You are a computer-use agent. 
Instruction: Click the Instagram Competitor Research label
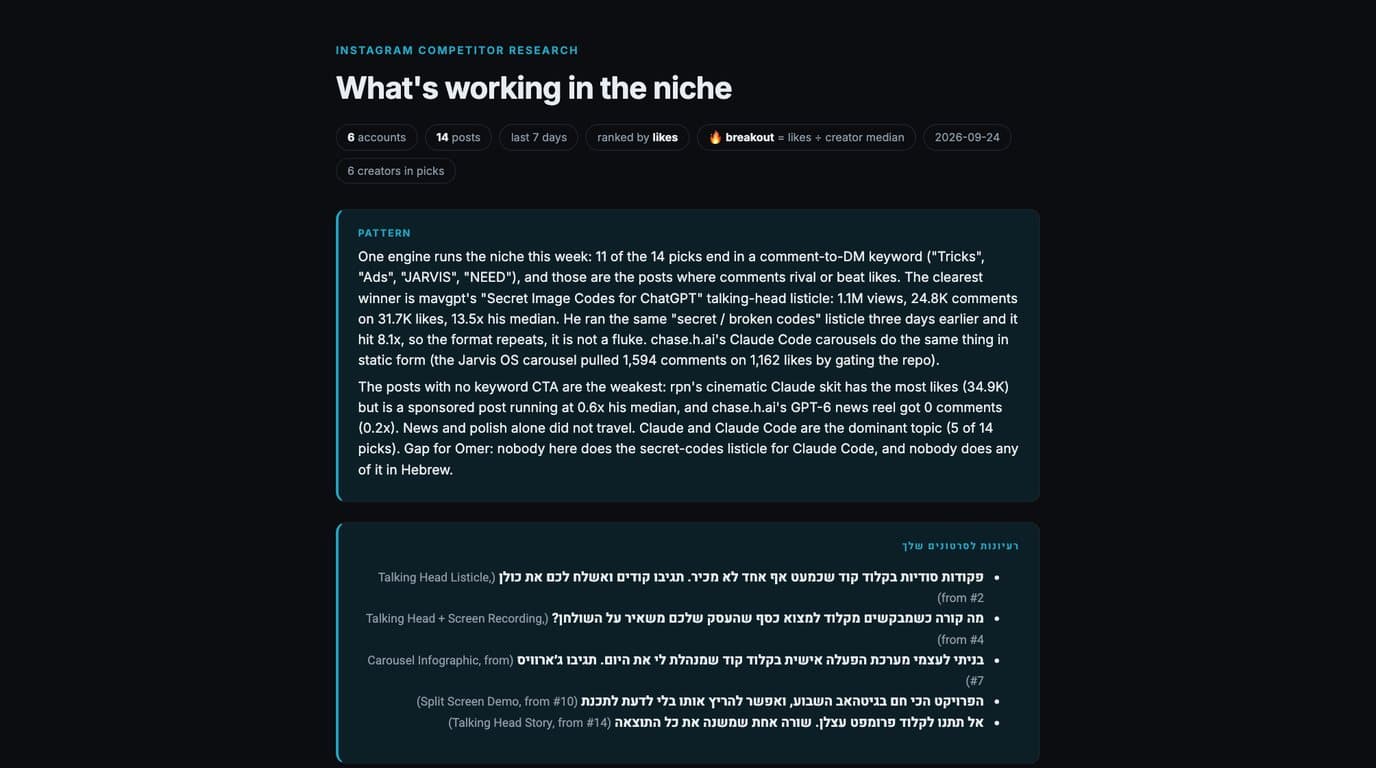coord(457,50)
